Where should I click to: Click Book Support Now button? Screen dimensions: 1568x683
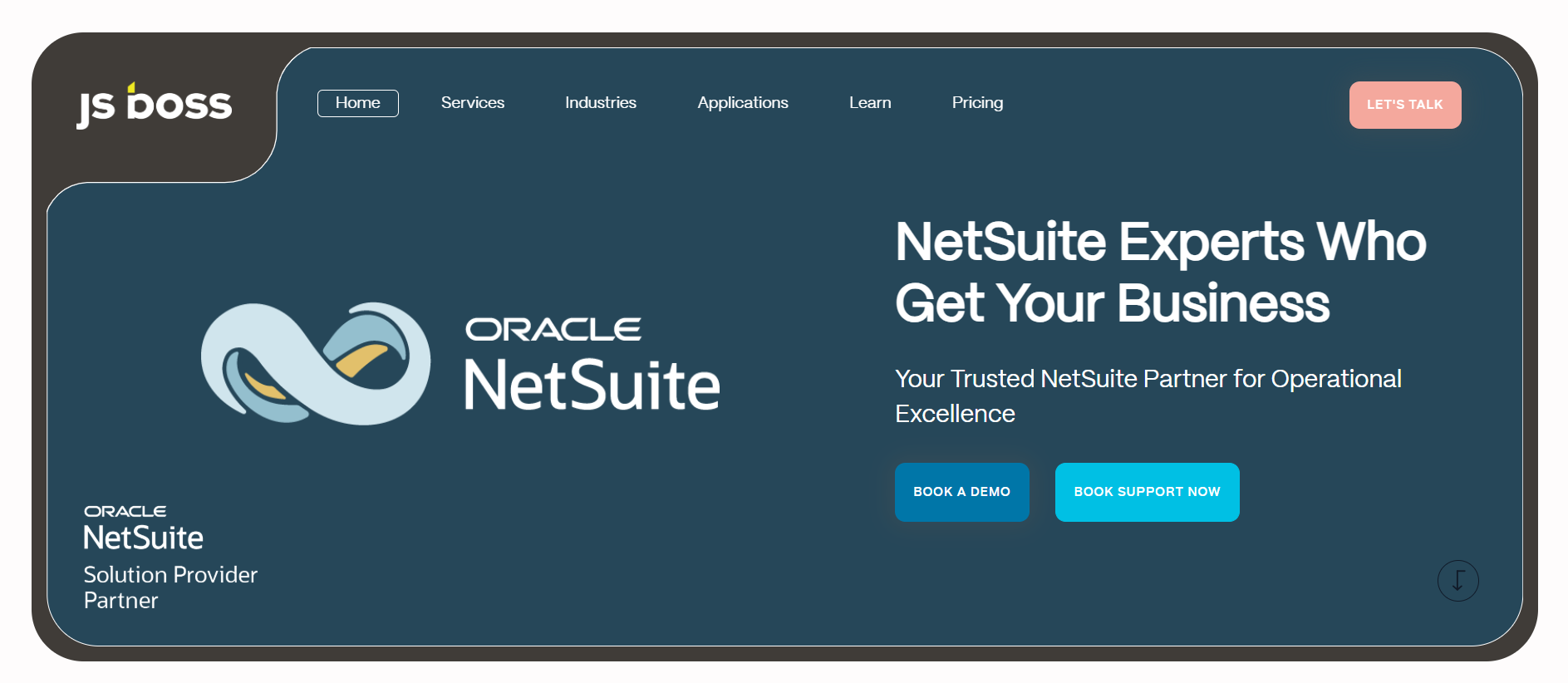coord(1148,492)
